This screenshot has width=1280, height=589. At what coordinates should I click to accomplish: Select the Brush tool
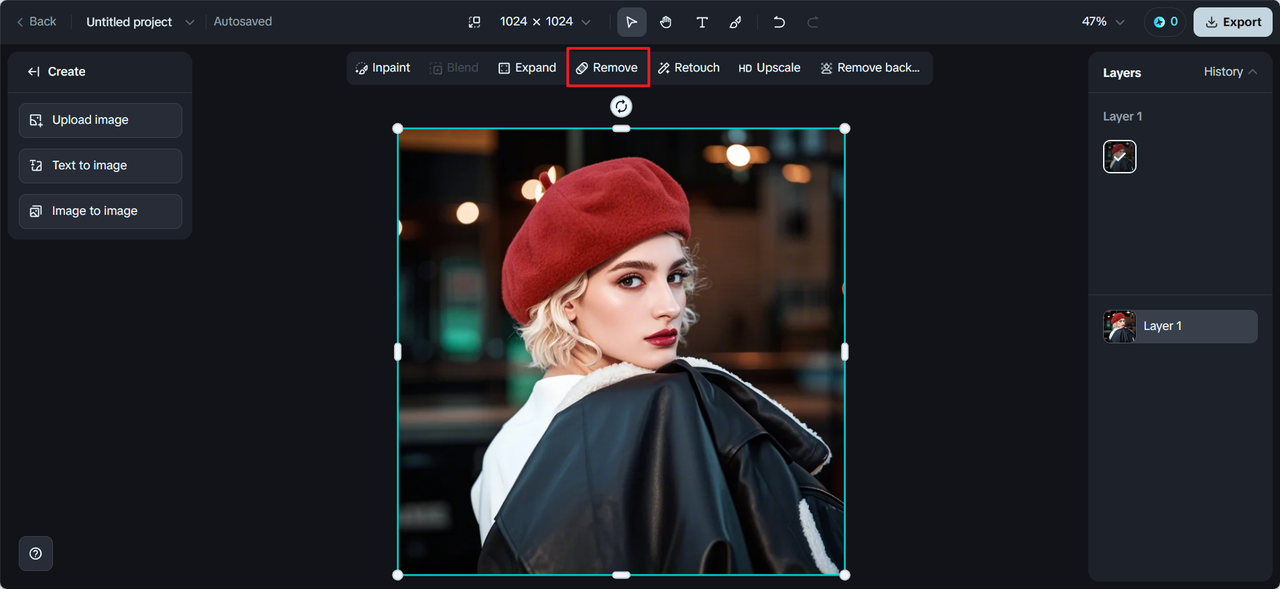tap(736, 22)
